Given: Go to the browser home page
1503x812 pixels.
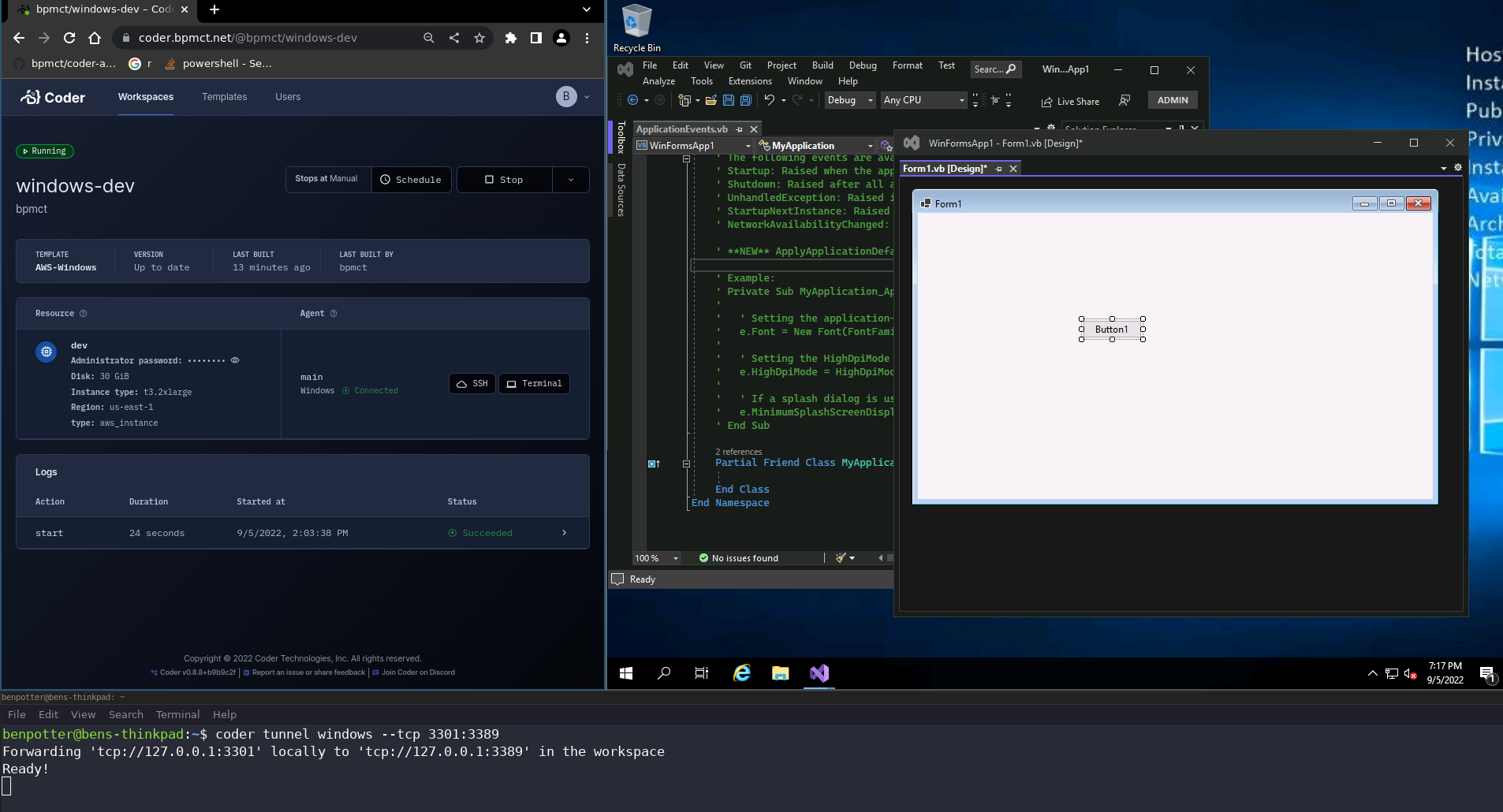Looking at the screenshot, I should pyautogui.click(x=95, y=38).
